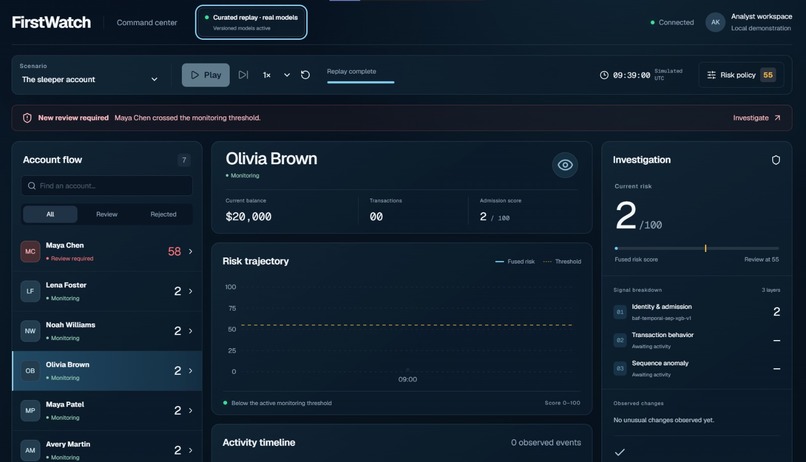This screenshot has width=806, height=462.
Task: Select the All filter tab
Action: (x=50, y=214)
